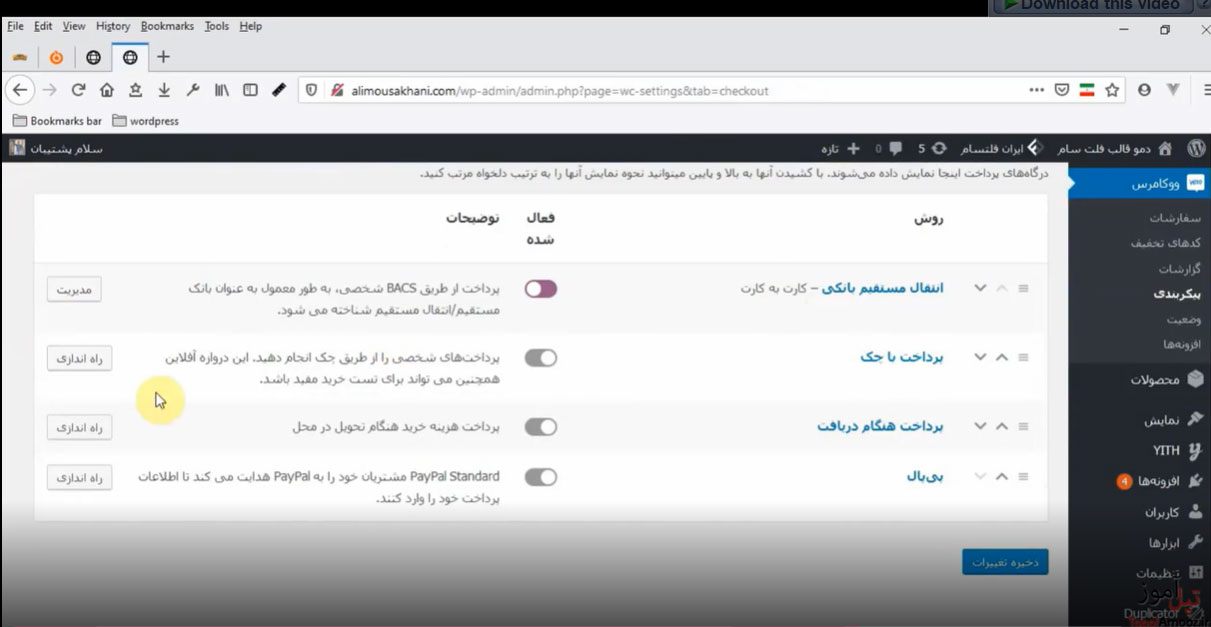Open the WordPress logo in admin bar
This screenshot has width=1211, height=627.
click(x=1196, y=148)
